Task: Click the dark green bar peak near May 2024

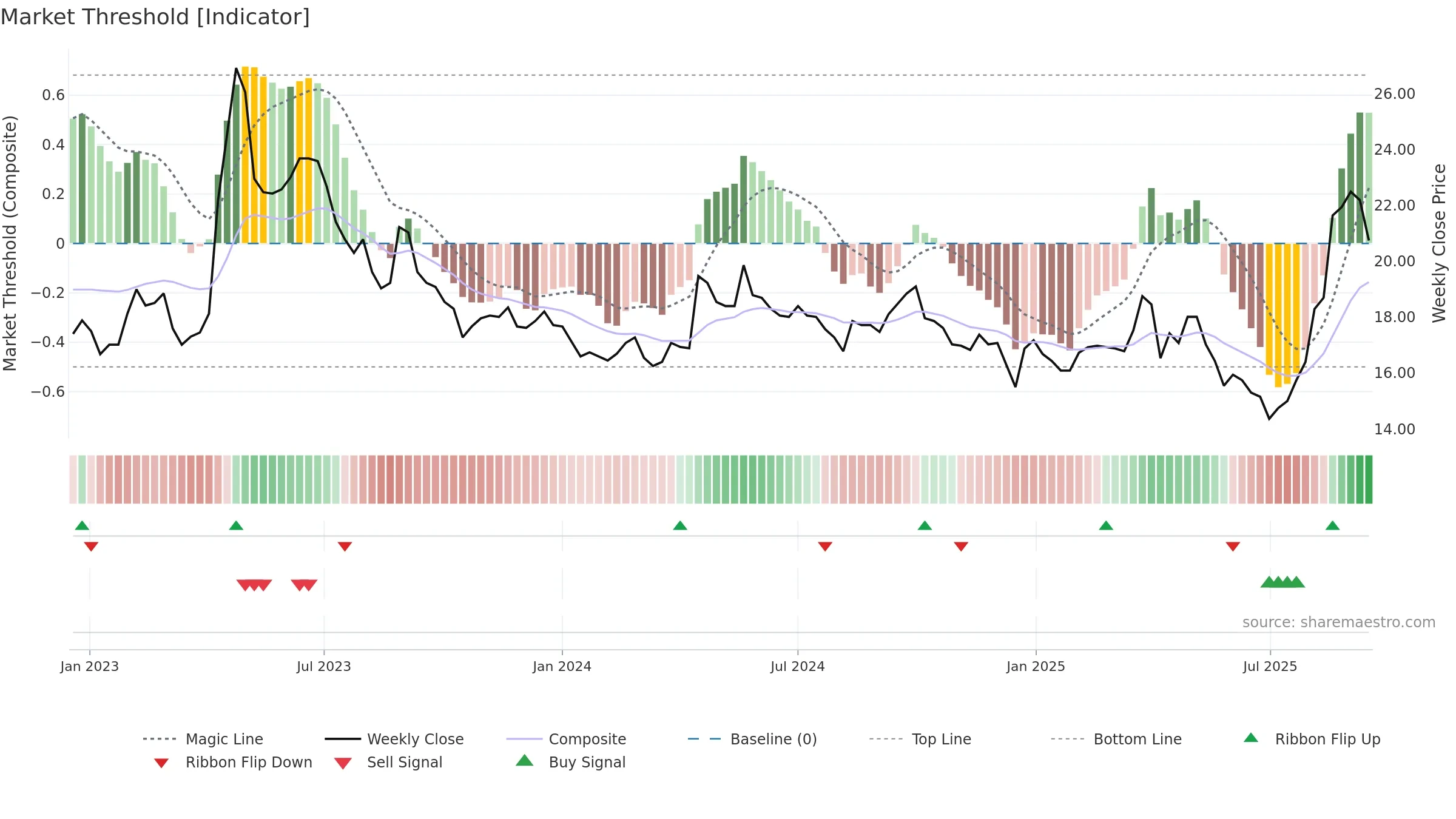Action: pyautogui.click(x=743, y=200)
